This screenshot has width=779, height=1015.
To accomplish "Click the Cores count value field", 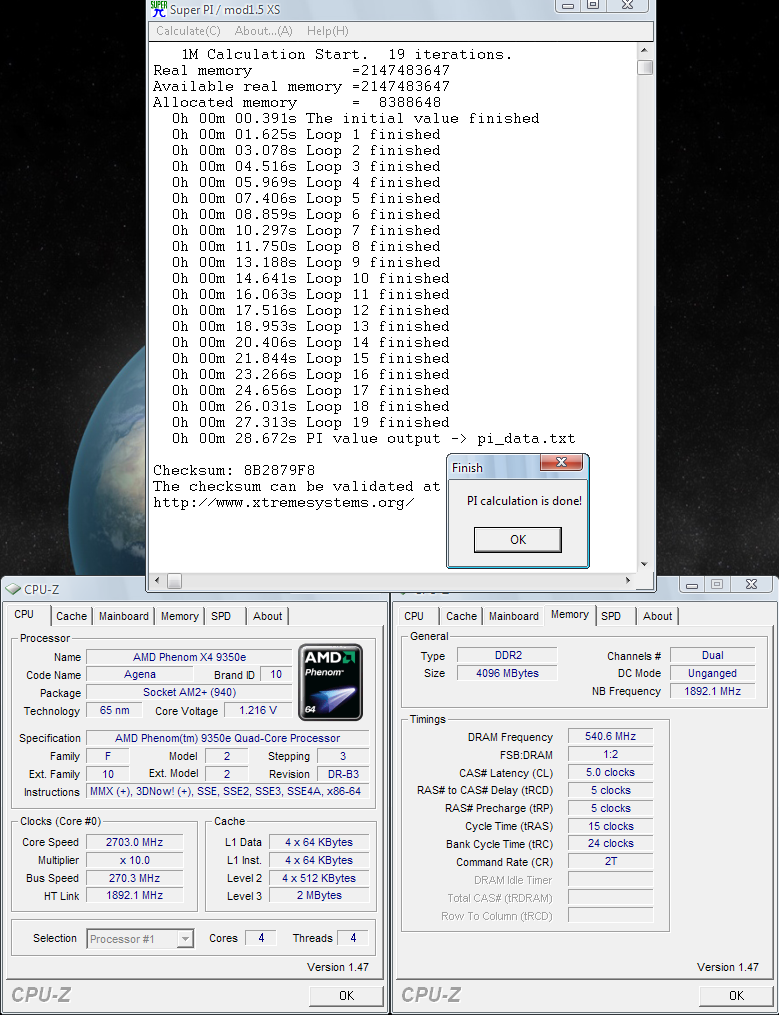I will (261, 938).
